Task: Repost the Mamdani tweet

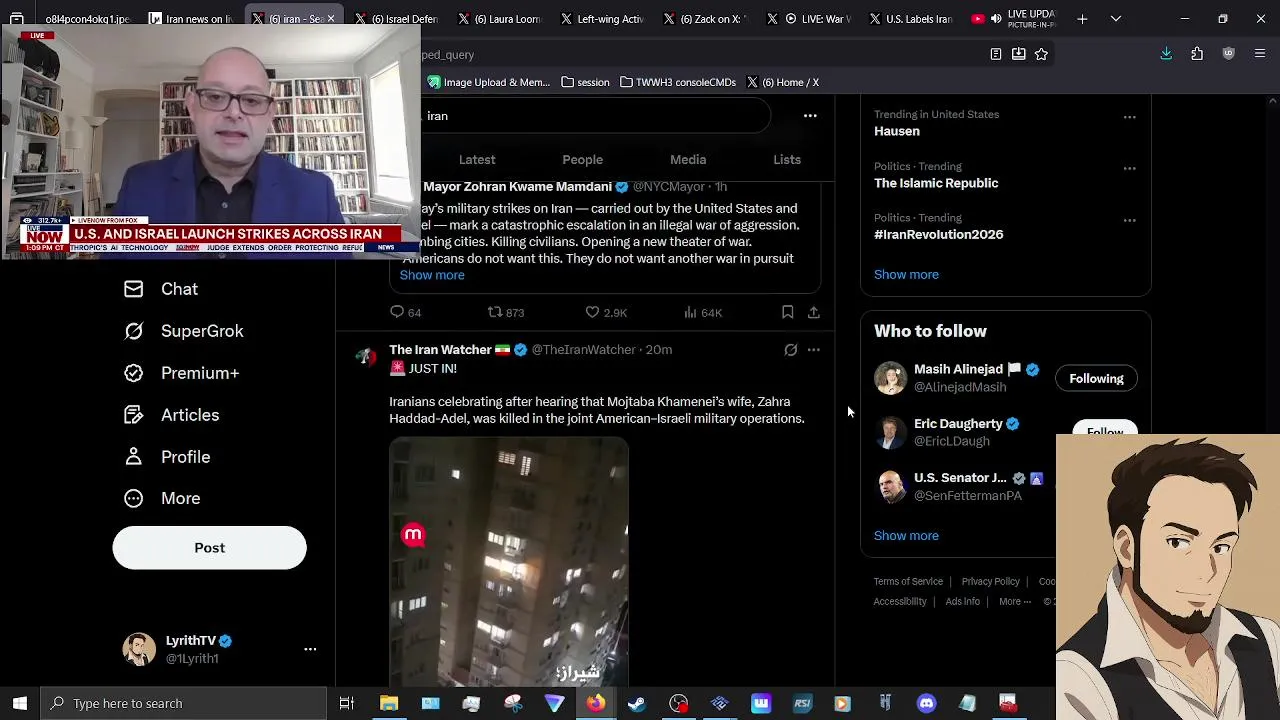Action: (506, 312)
